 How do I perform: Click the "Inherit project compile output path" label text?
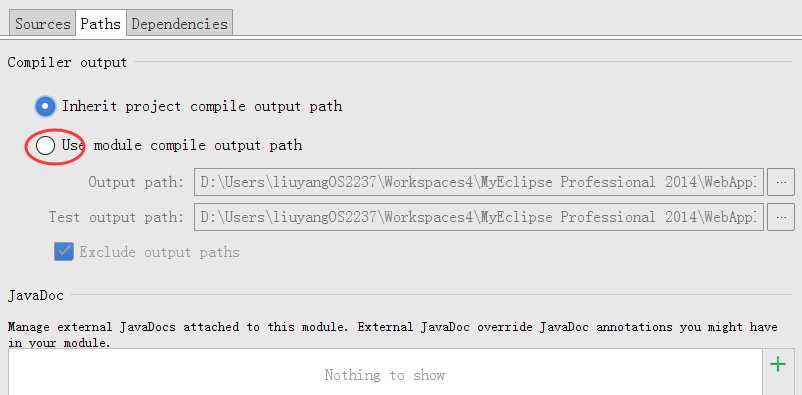(202, 106)
